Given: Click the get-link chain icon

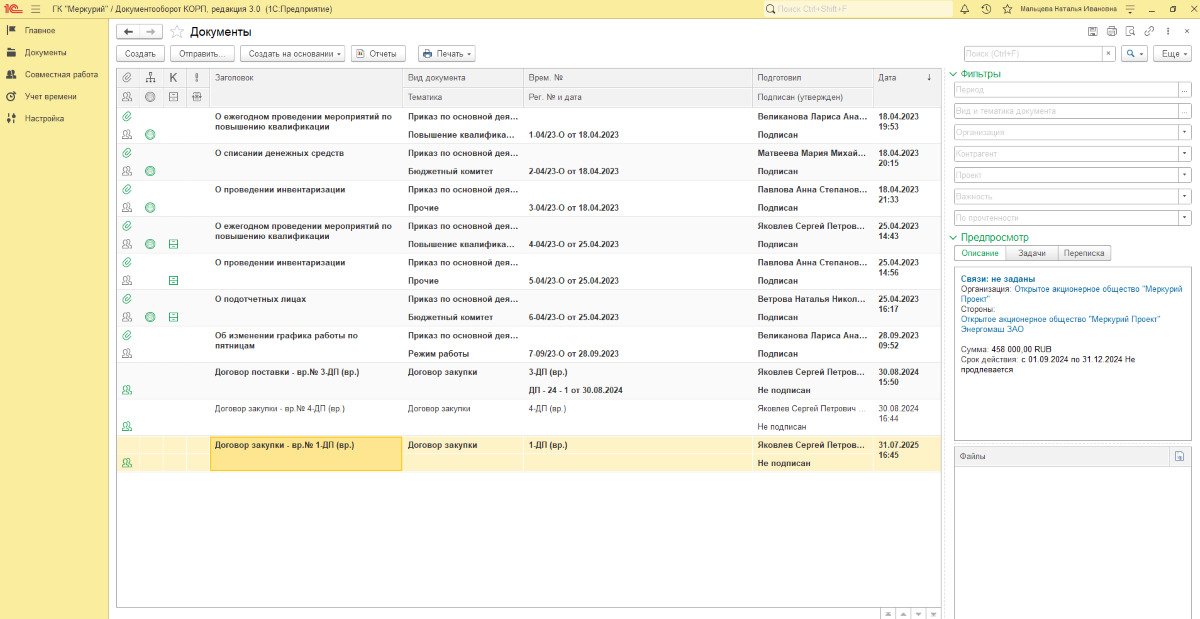Looking at the screenshot, I should pyautogui.click(x=1149, y=32).
